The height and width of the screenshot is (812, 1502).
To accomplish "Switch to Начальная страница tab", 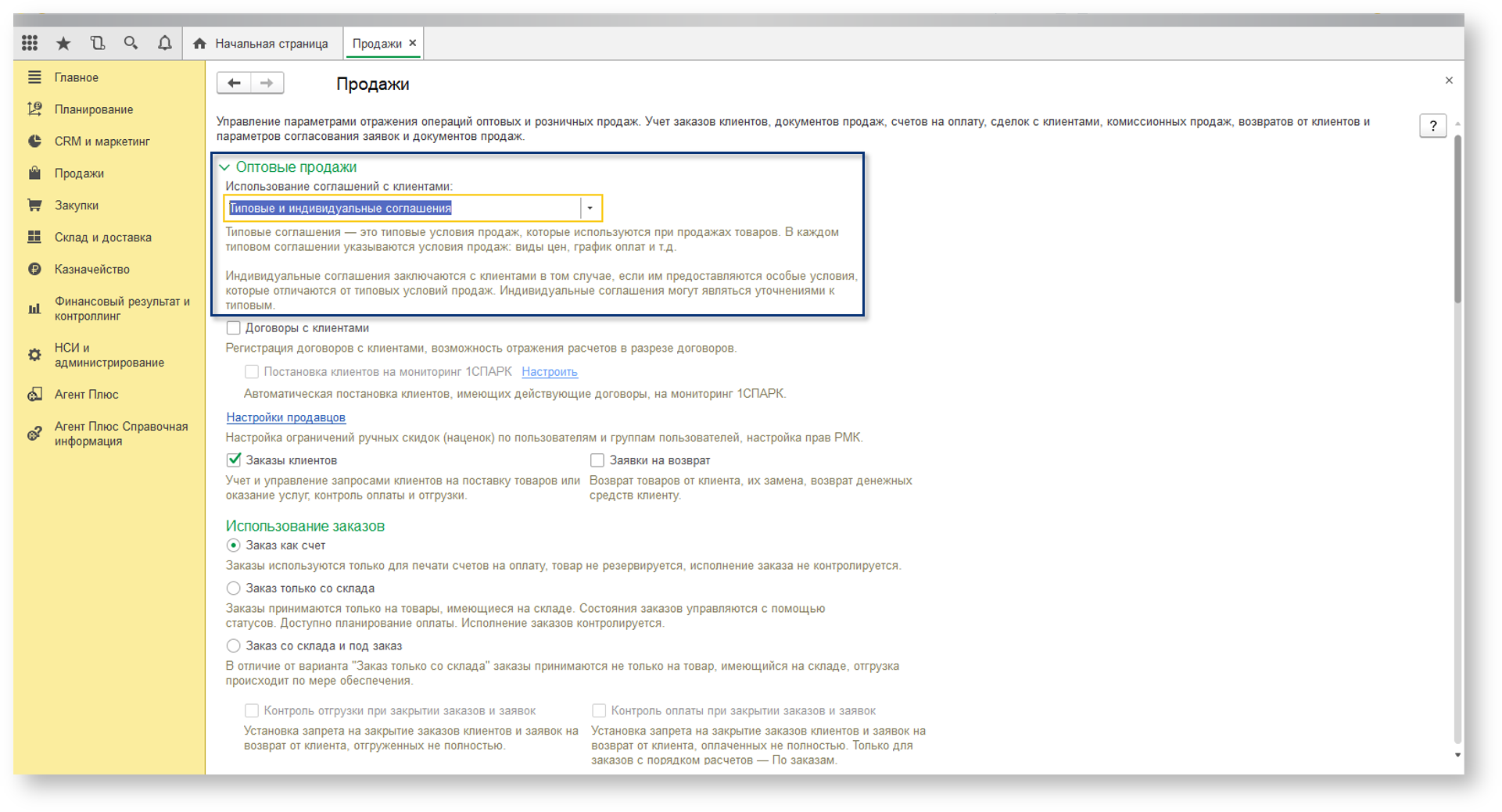I will click(271, 44).
